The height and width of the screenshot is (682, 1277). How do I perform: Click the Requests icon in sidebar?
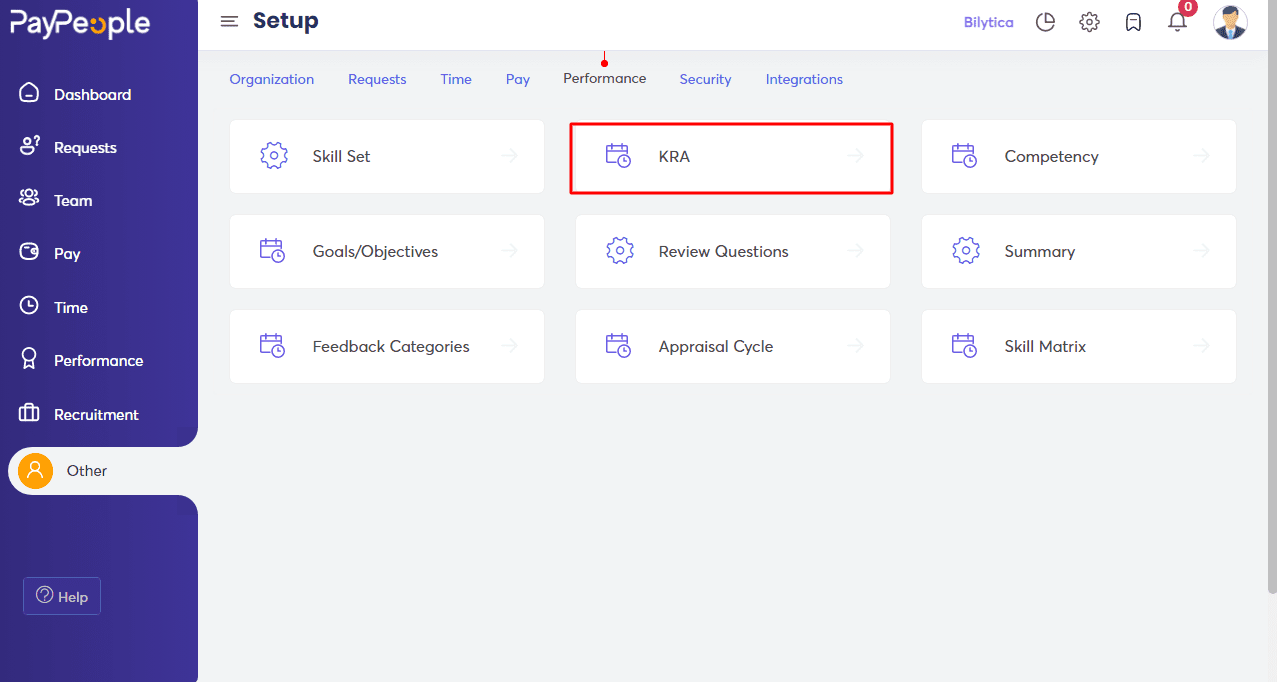click(x=30, y=146)
